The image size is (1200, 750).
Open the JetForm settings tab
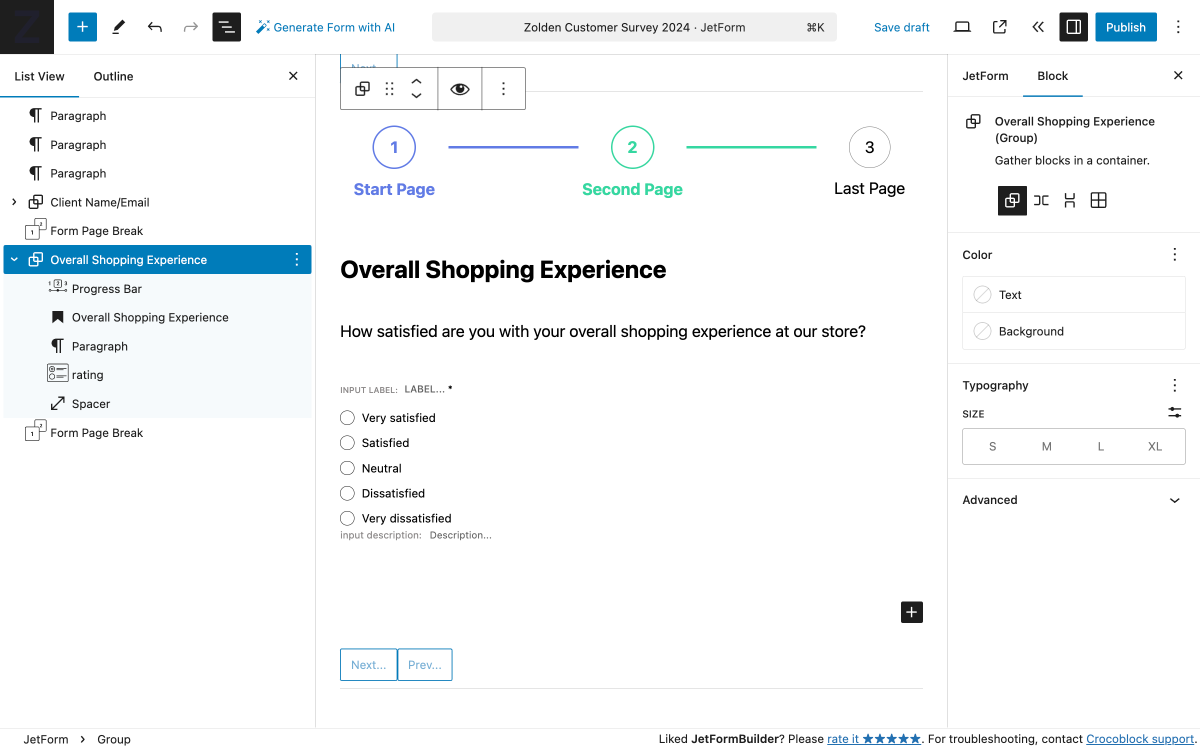(985, 75)
